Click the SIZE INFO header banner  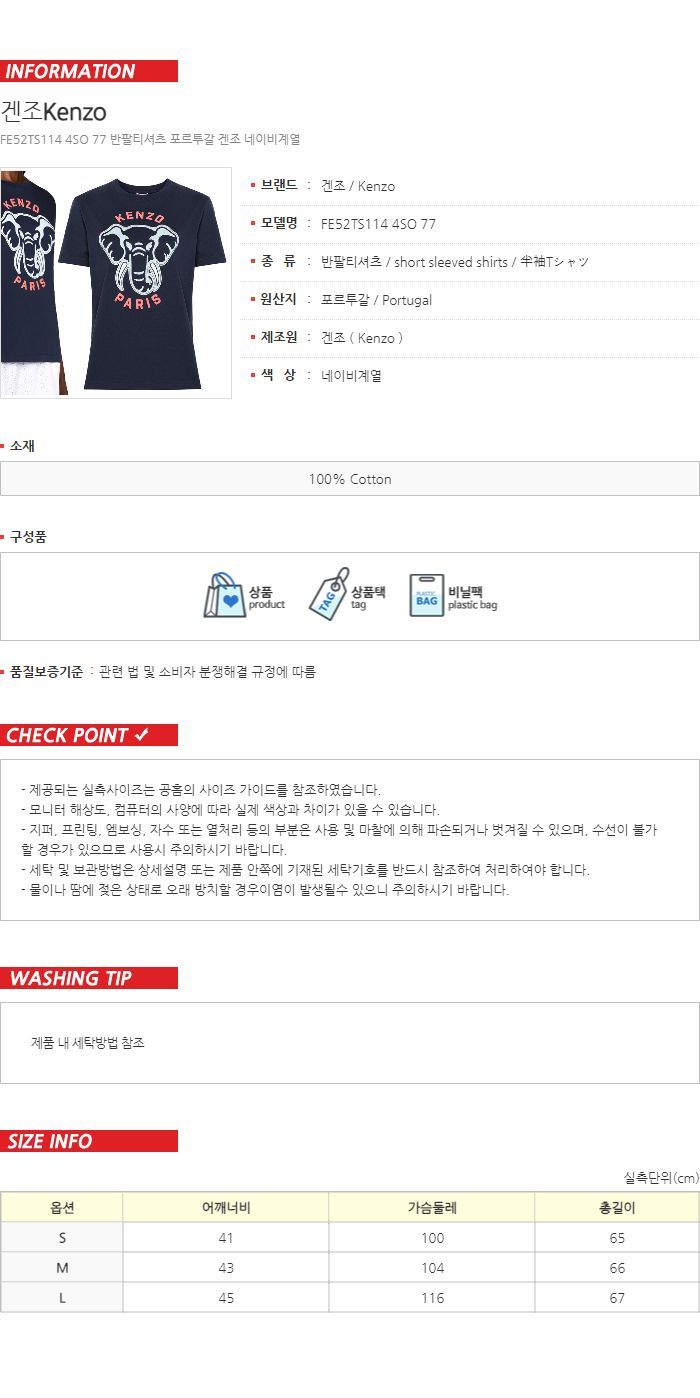[x=89, y=1141]
